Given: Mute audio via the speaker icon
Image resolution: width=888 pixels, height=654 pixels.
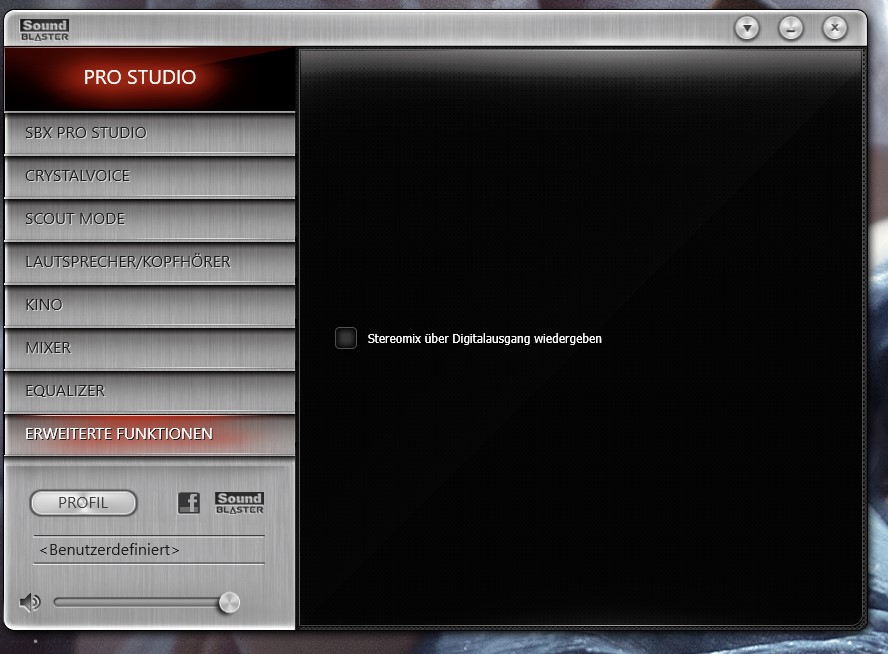Looking at the screenshot, I should (x=29, y=602).
